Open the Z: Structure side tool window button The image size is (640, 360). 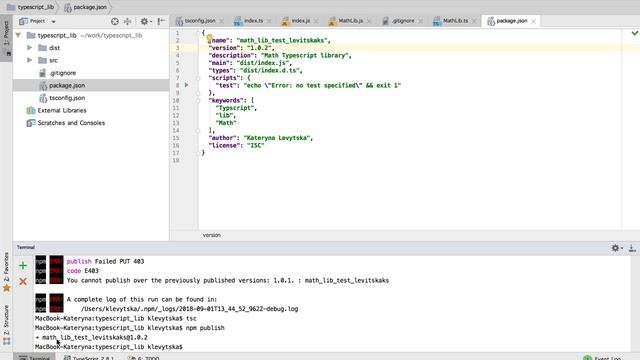click(6, 324)
